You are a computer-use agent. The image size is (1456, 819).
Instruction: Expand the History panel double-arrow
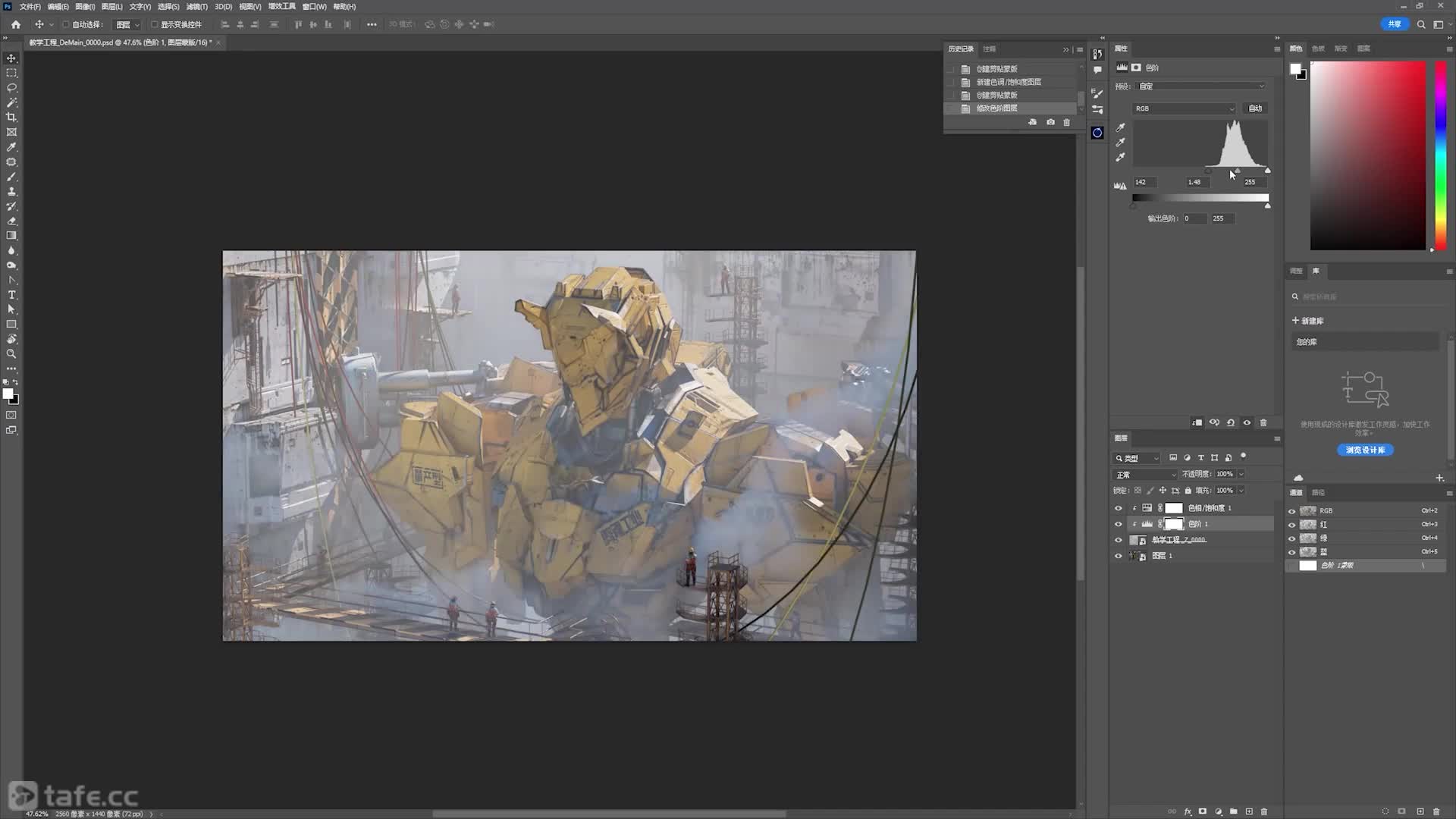pyautogui.click(x=1065, y=49)
